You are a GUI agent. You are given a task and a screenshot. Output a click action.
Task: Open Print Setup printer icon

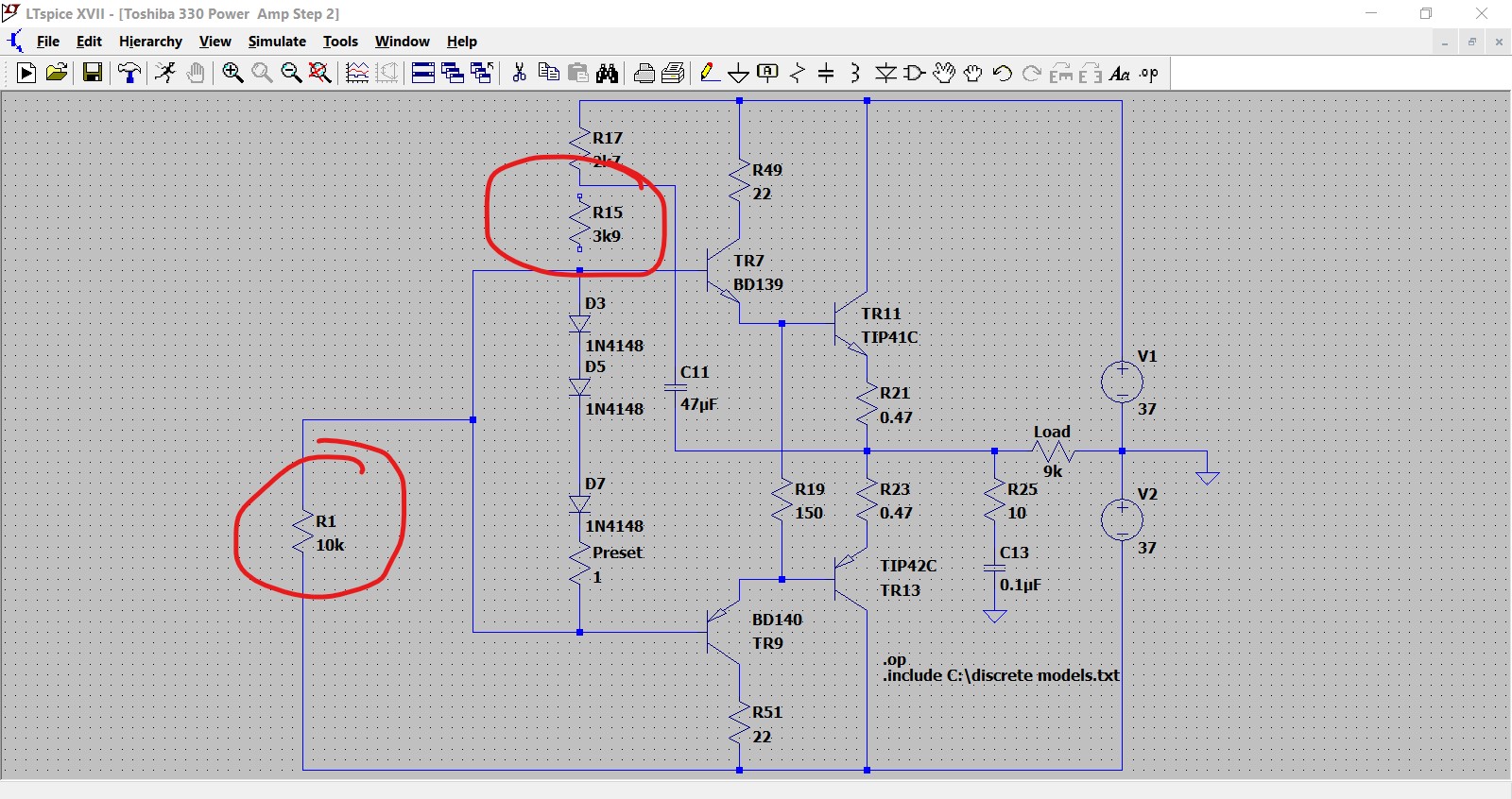point(644,73)
